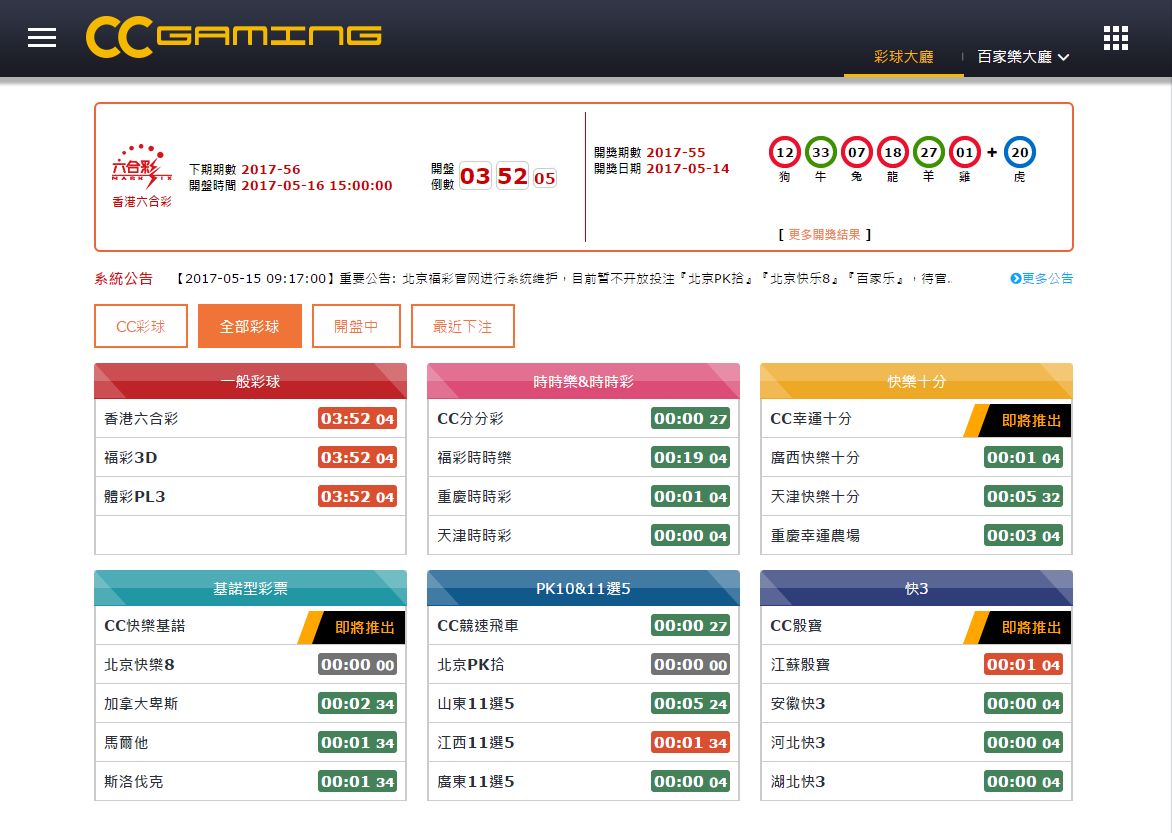Open 更多開獎結果 link
This screenshot has height=833, width=1172.
point(824,234)
